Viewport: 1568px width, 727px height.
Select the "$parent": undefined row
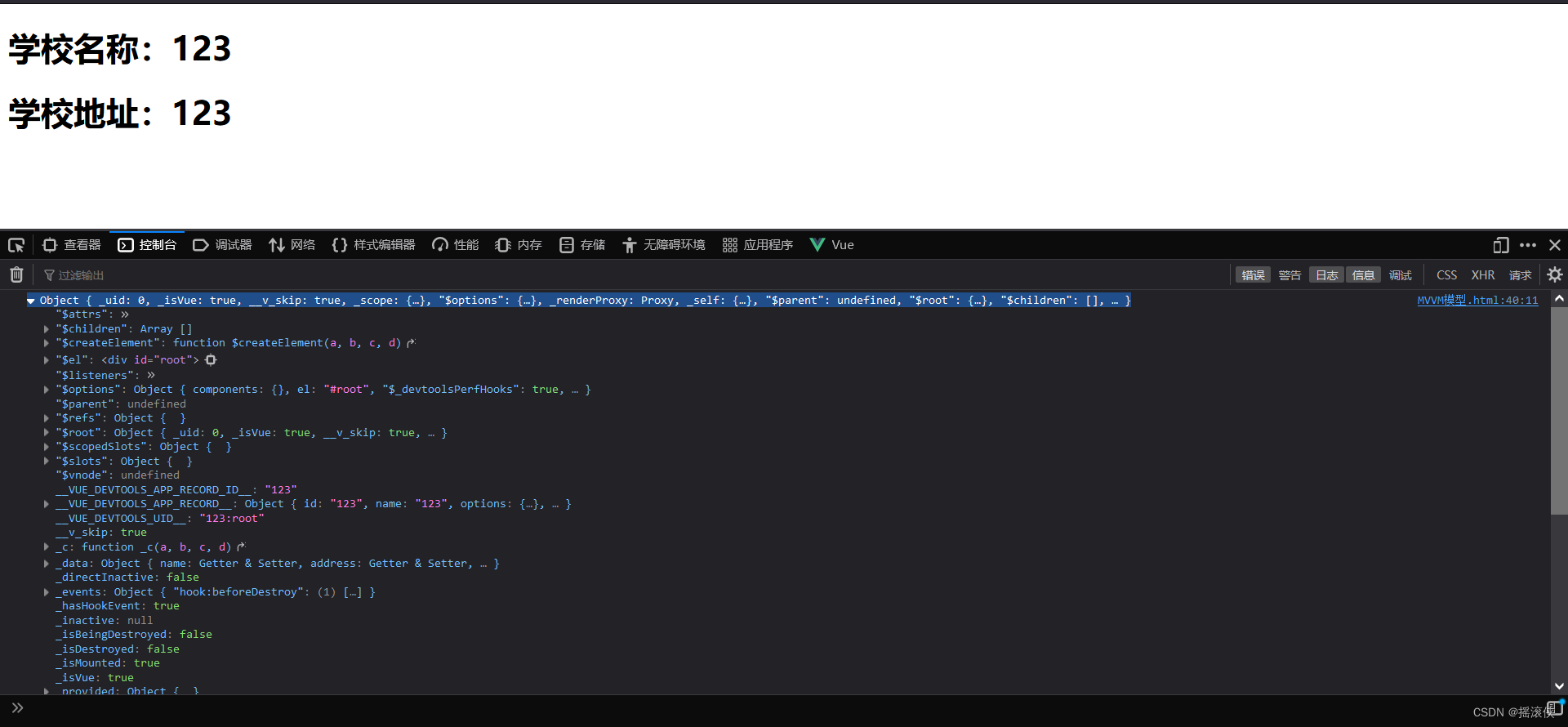coord(121,404)
